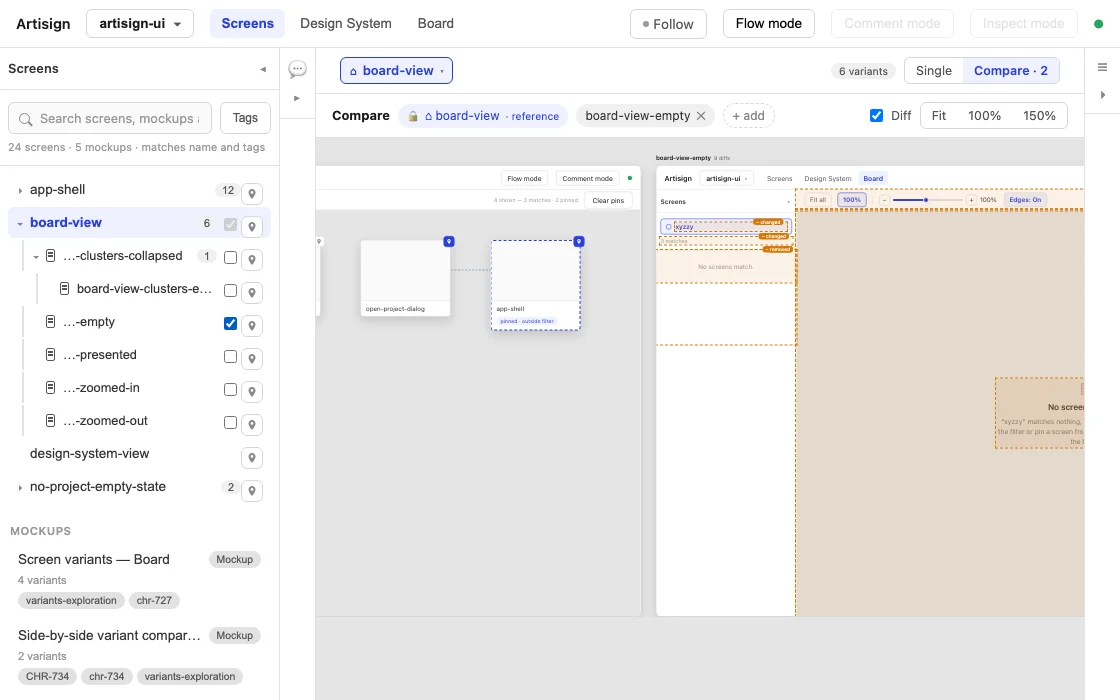Enable Flow mode in top bar
1120x700 pixels.
[769, 24]
